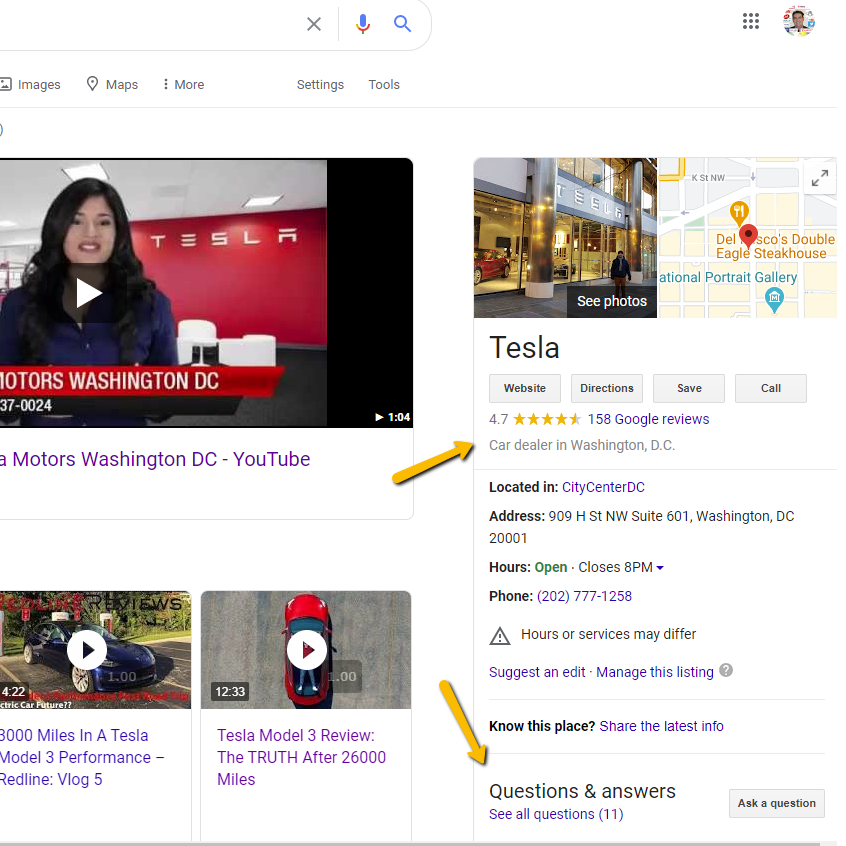Image resolution: width=846 pixels, height=846 pixels.
Task: Click the Directions button
Action: coord(606,388)
